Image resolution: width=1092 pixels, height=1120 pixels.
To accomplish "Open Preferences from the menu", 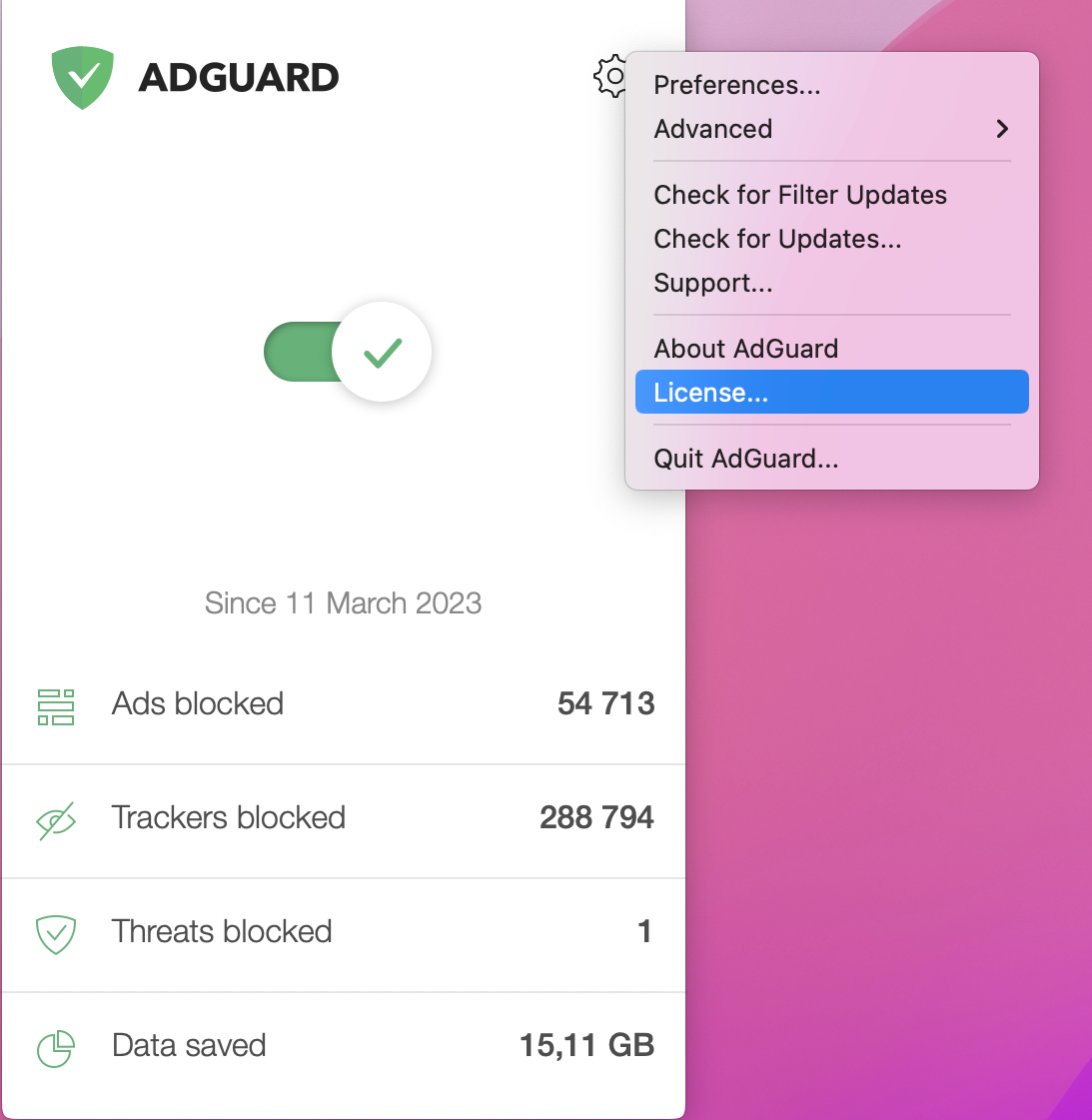I will coord(737,85).
